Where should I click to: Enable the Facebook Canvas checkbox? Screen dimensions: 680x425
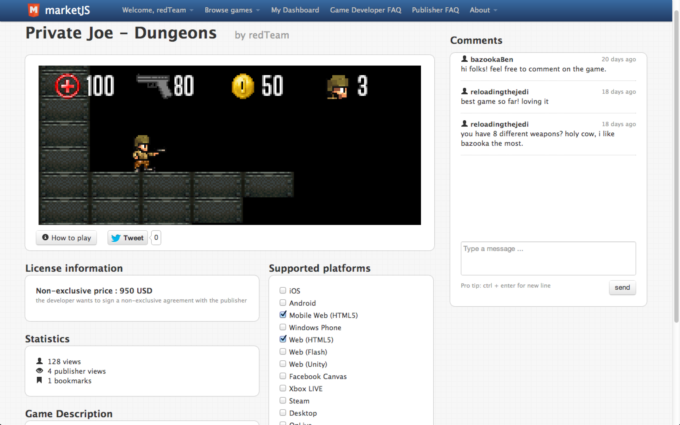click(x=283, y=376)
